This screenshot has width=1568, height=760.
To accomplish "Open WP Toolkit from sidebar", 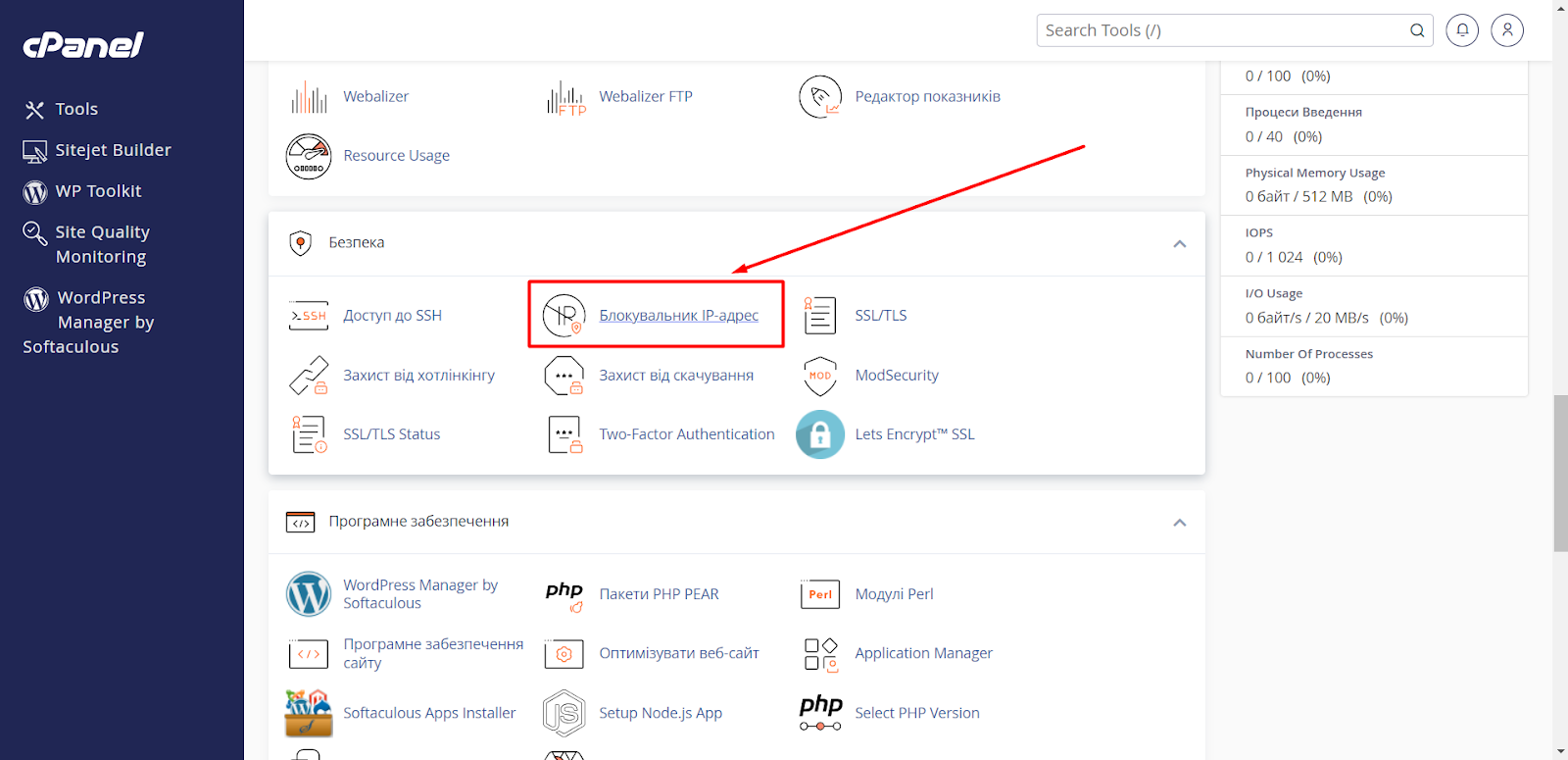I will (x=99, y=192).
